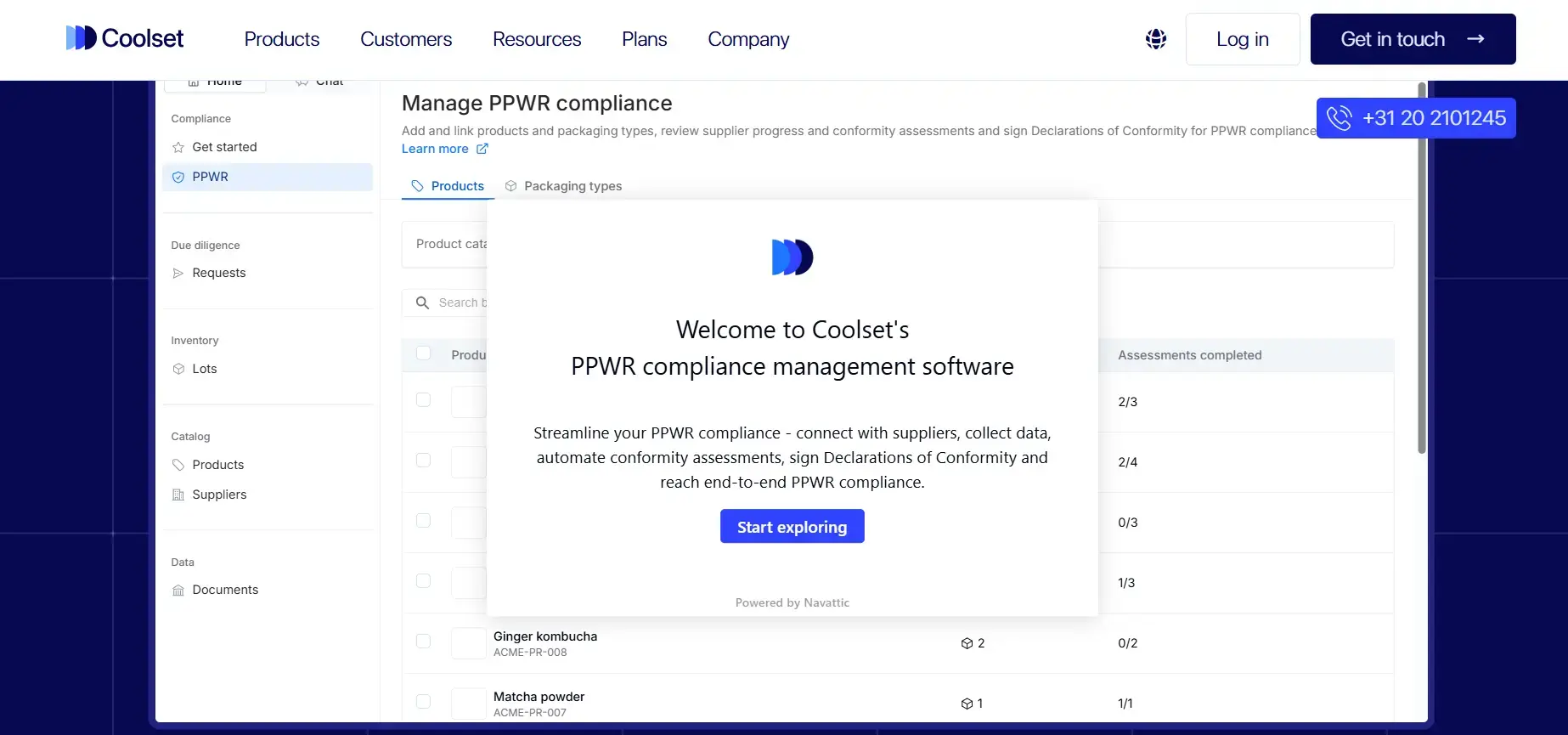Click the Coolset logo in the header
Image resolution: width=1568 pixels, height=735 pixels.
(x=125, y=38)
